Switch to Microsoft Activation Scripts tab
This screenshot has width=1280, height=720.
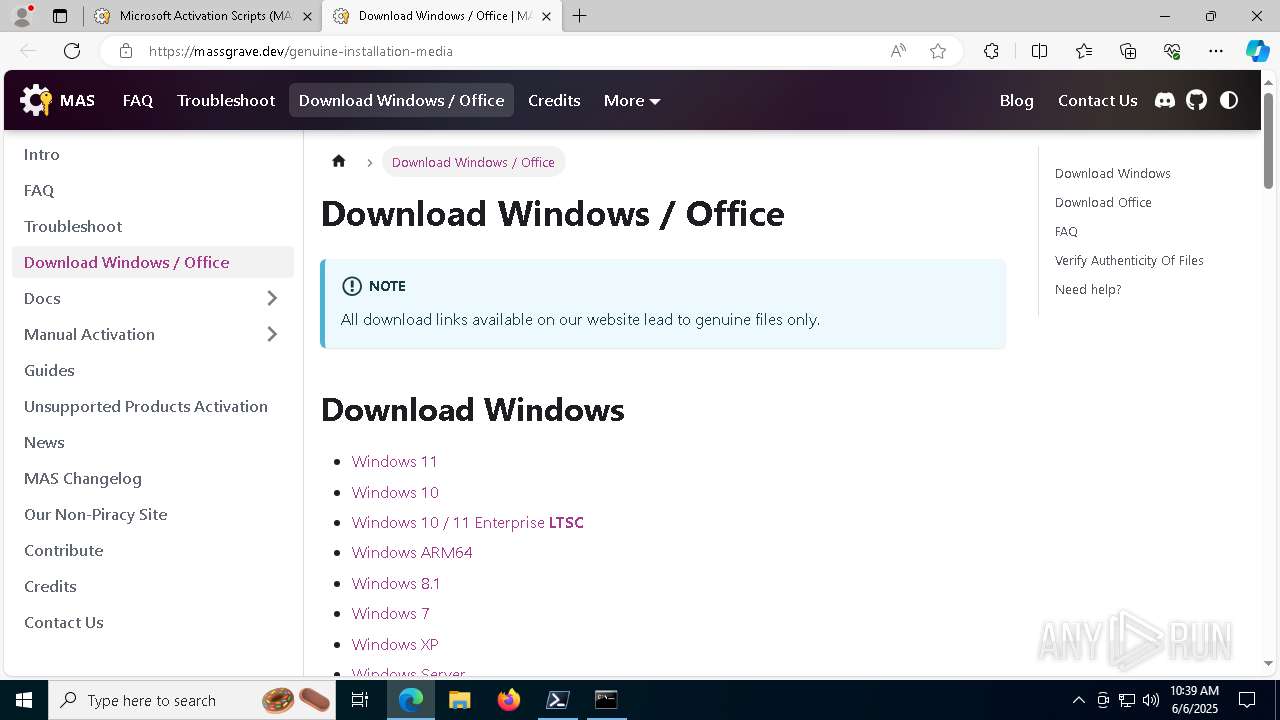coord(203,16)
